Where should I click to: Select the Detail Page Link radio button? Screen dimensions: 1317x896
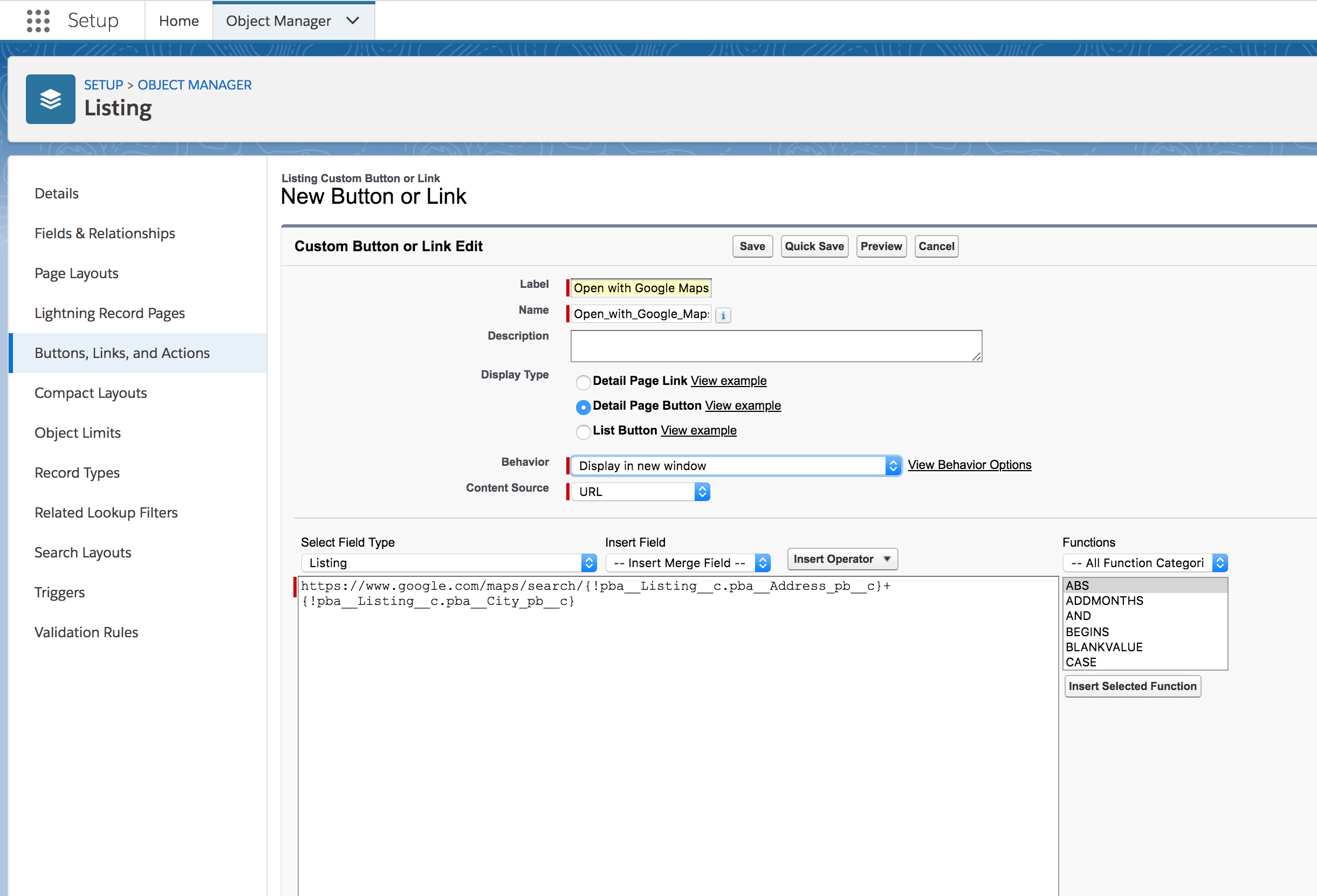click(583, 382)
